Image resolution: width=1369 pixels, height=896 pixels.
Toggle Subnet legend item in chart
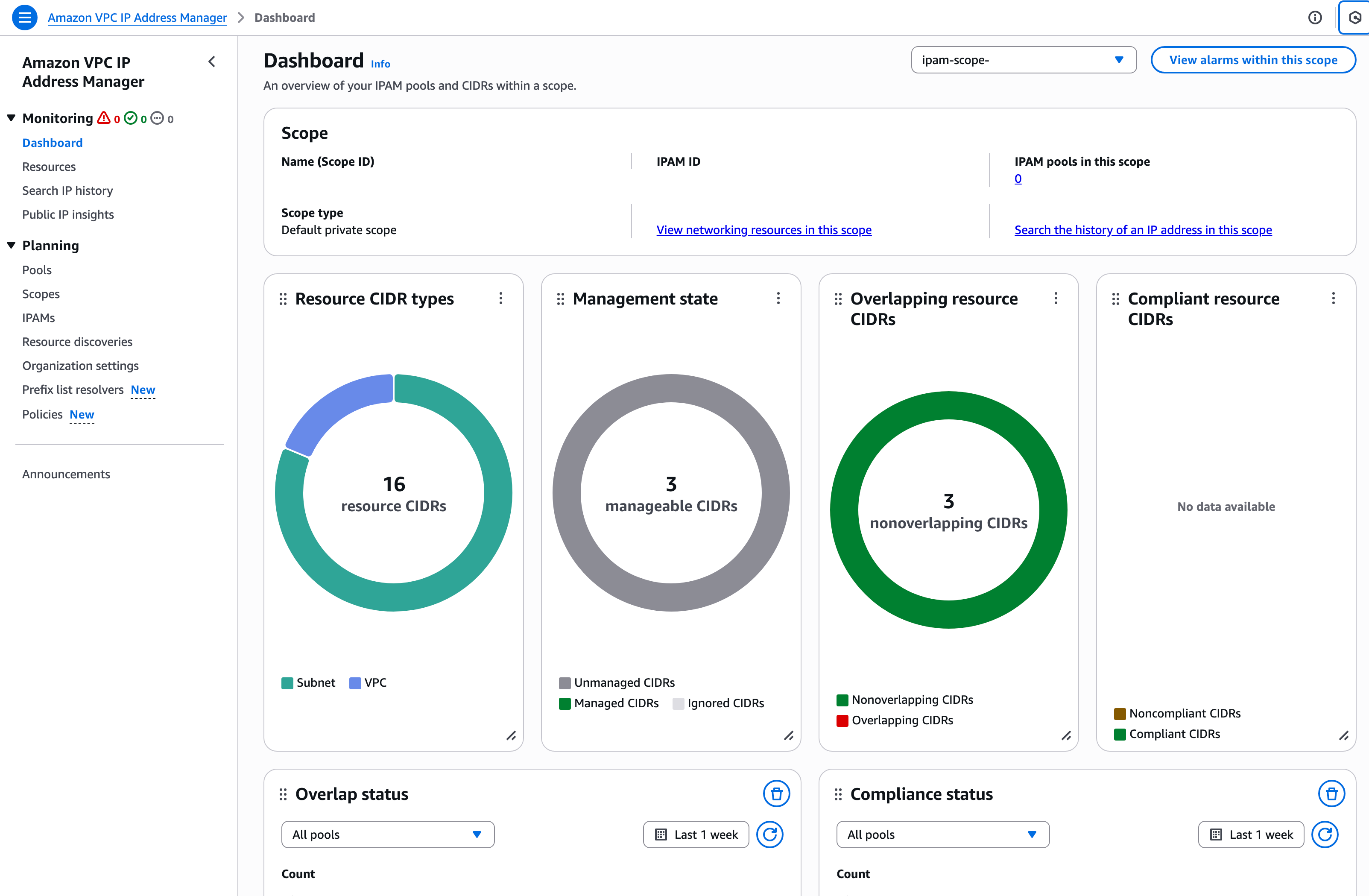pyautogui.click(x=308, y=682)
